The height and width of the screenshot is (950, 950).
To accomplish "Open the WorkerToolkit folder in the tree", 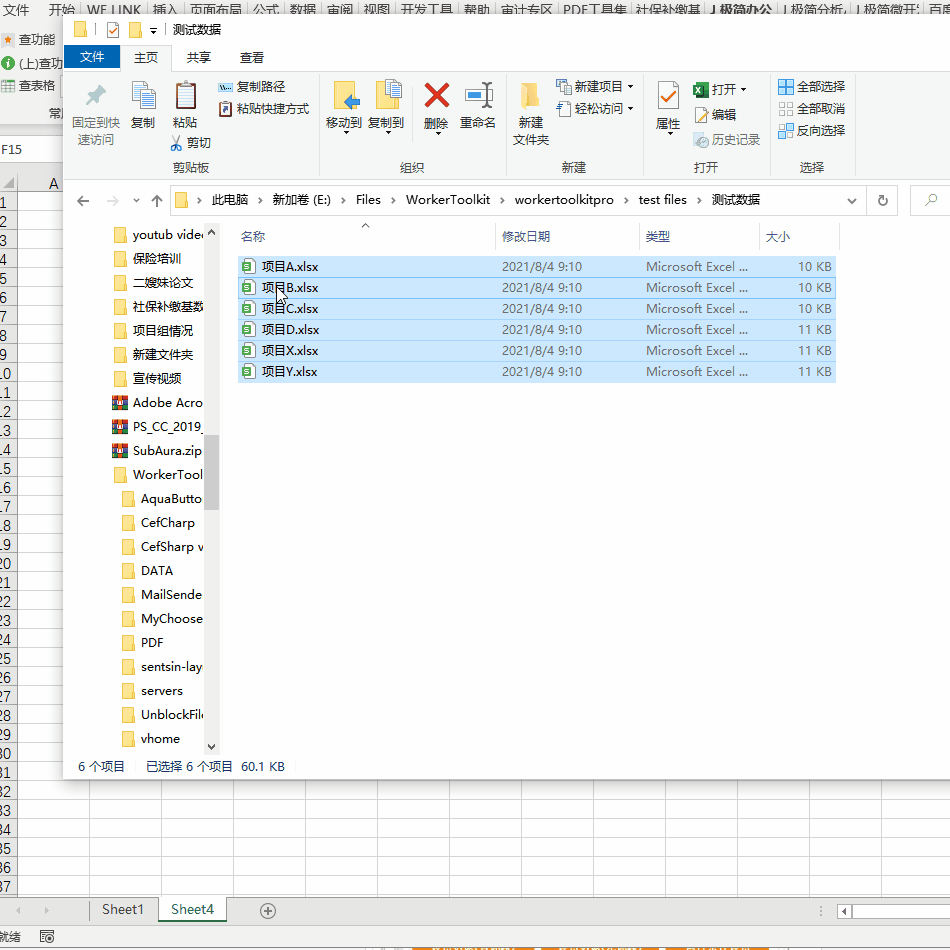I will coord(166,475).
